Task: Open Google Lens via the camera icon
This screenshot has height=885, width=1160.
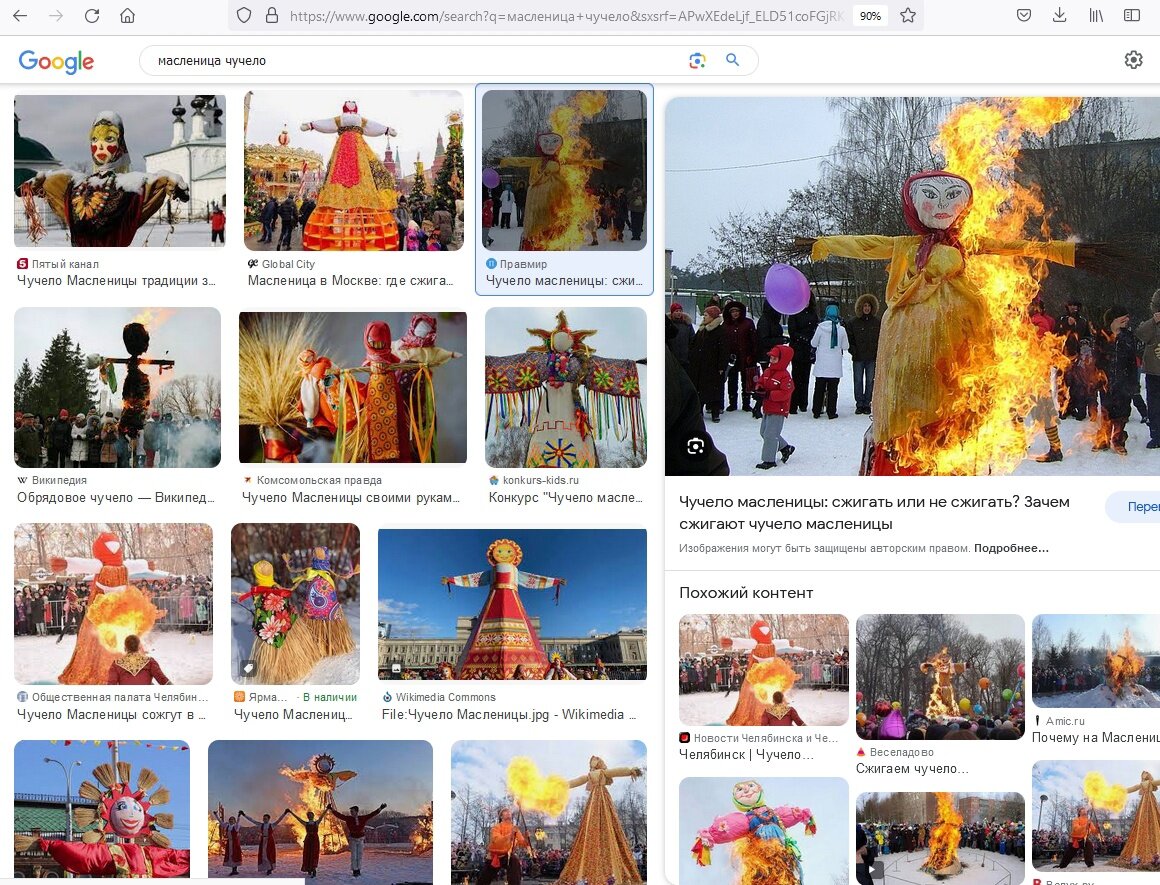Action: [x=697, y=61]
